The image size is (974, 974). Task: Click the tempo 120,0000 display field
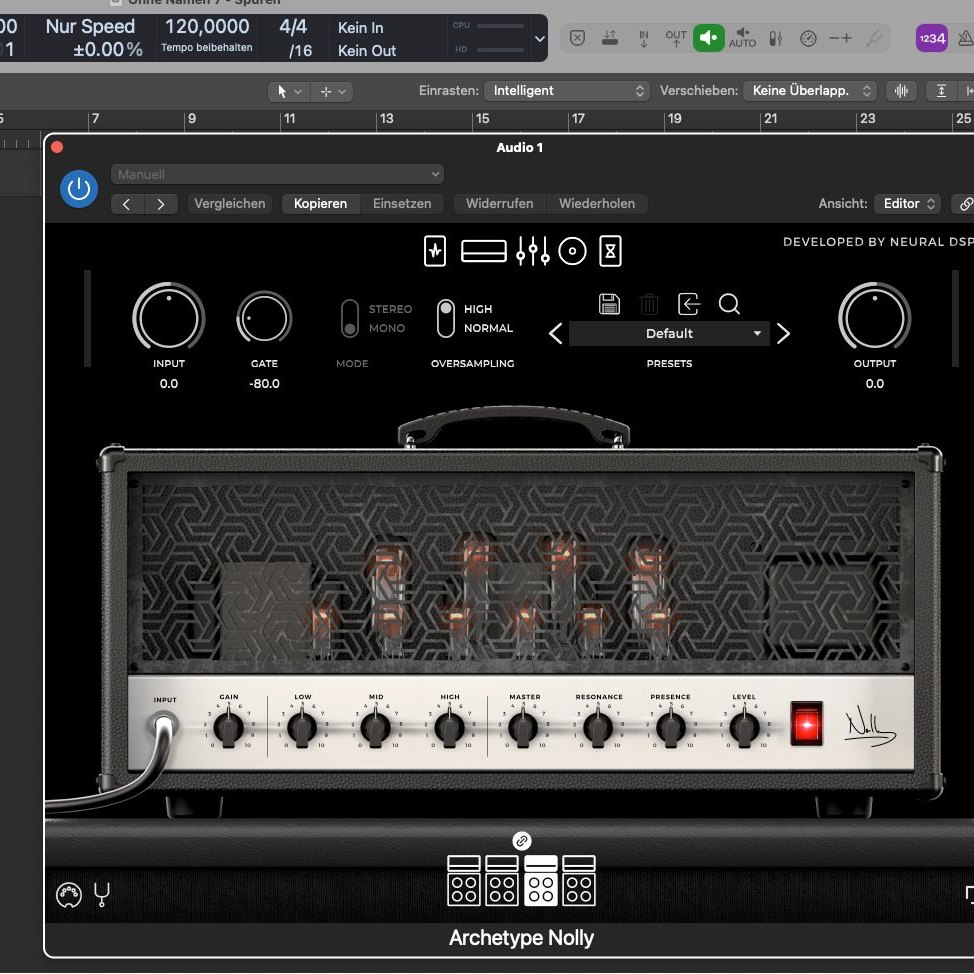tap(207, 28)
